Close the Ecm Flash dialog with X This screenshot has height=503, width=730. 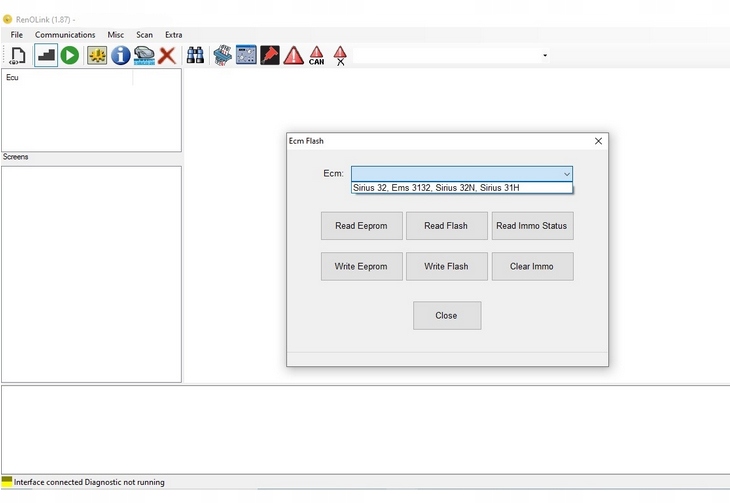(x=598, y=141)
